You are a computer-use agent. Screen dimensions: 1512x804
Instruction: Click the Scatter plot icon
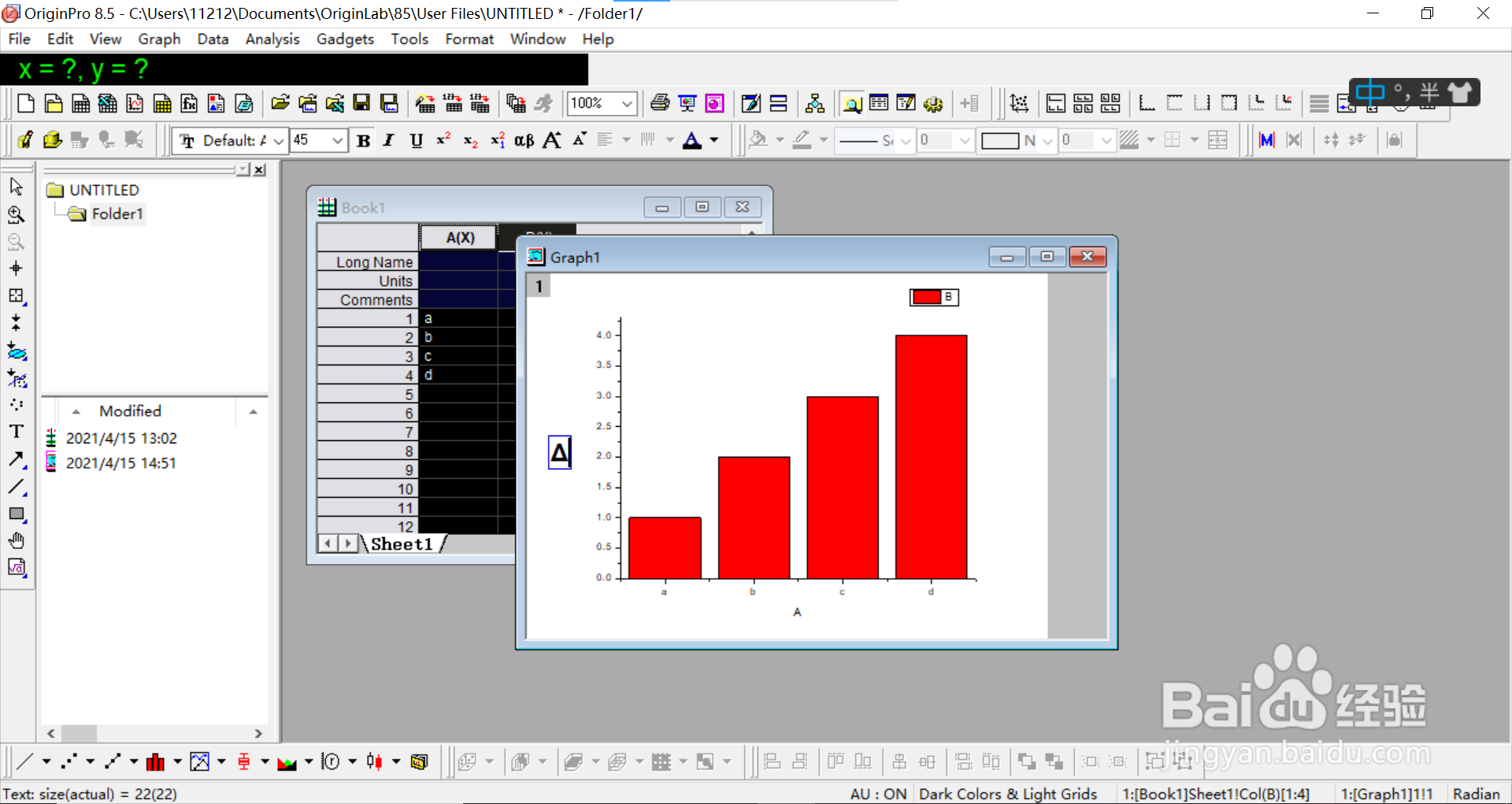tap(69, 761)
